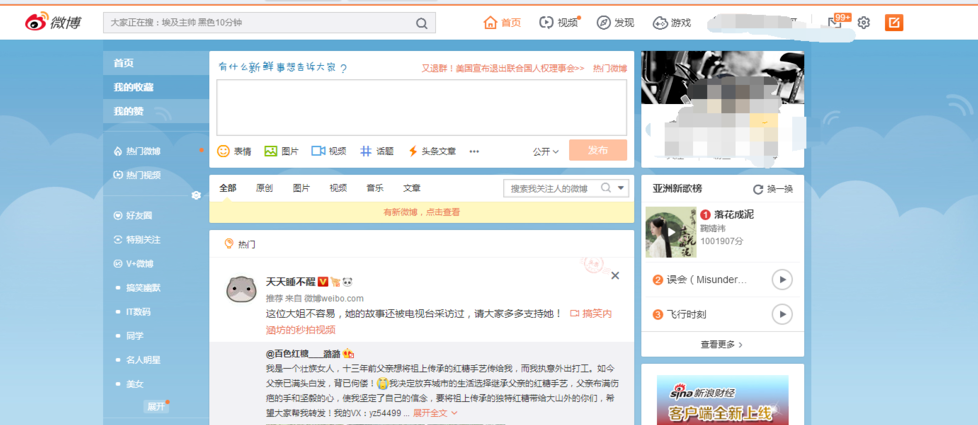See more songs via 查看更多
Image resolution: width=978 pixels, height=425 pixels.
click(722, 344)
